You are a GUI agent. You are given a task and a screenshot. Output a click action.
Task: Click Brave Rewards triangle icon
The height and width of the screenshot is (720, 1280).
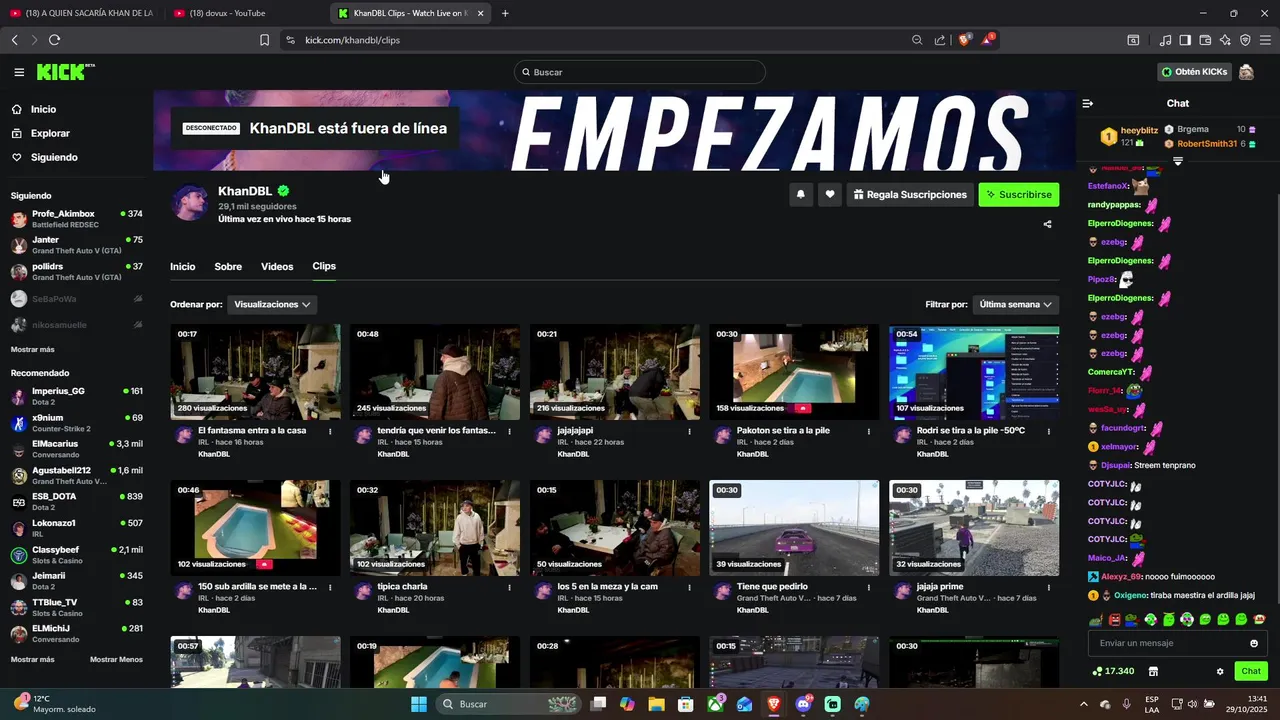coord(989,40)
